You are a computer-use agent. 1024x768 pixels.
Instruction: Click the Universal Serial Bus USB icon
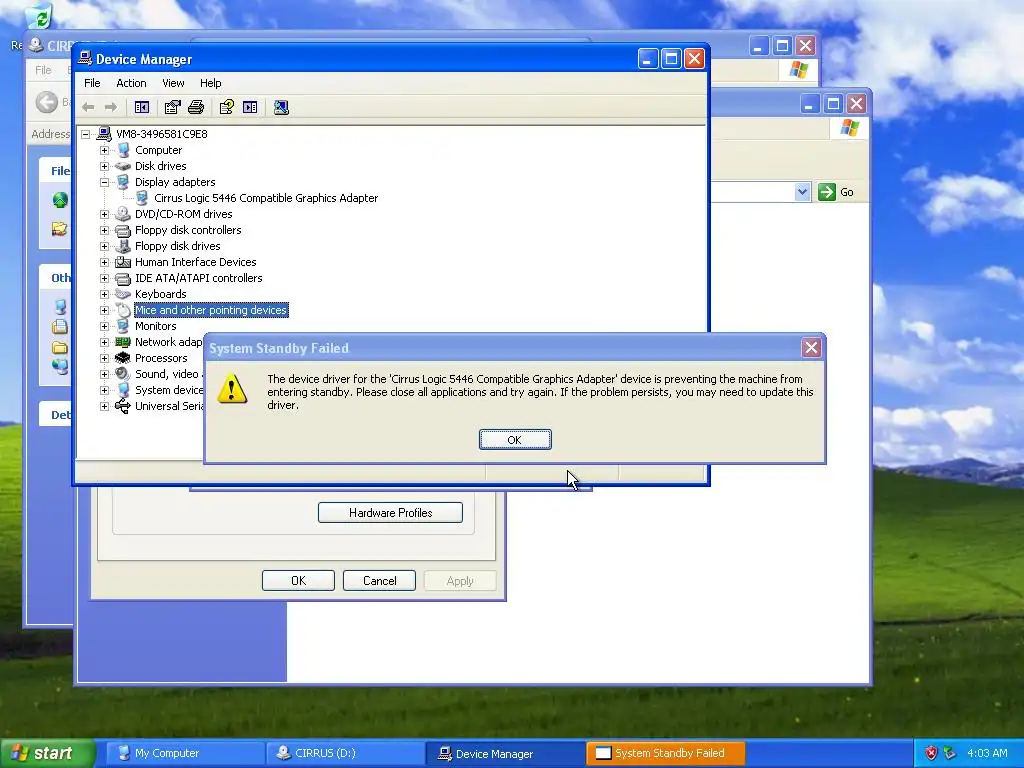(x=123, y=406)
